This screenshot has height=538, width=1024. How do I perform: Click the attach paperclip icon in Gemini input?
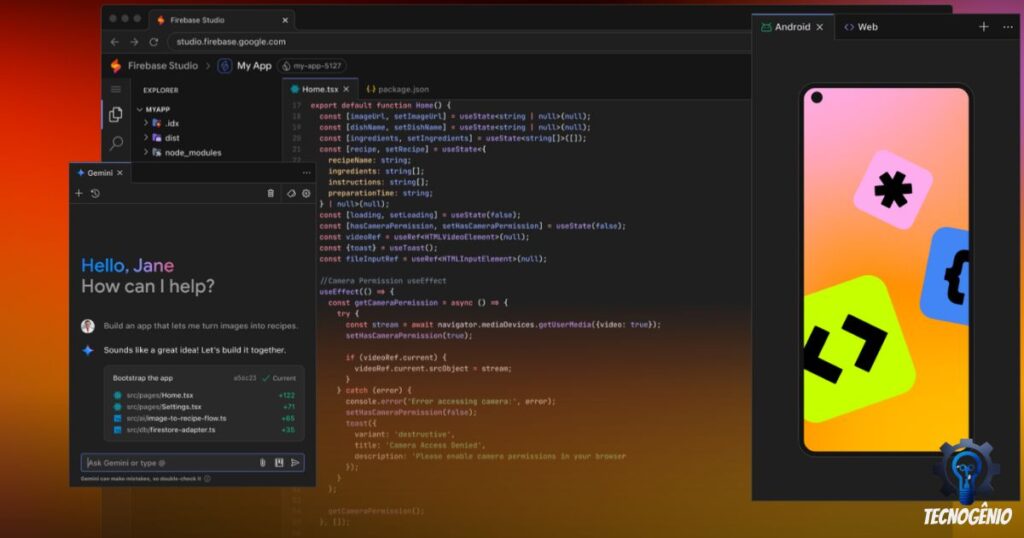pyautogui.click(x=263, y=462)
